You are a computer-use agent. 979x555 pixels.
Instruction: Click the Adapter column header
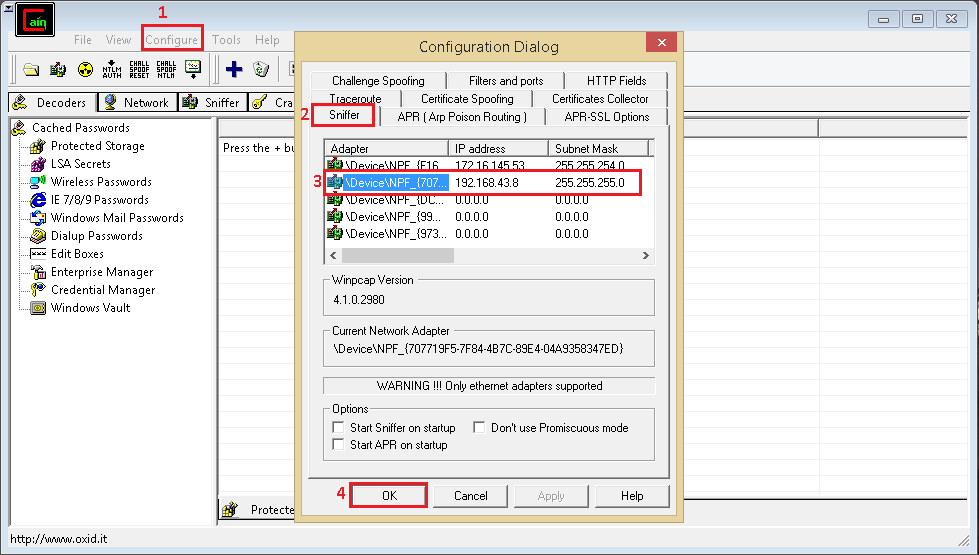click(x=386, y=149)
